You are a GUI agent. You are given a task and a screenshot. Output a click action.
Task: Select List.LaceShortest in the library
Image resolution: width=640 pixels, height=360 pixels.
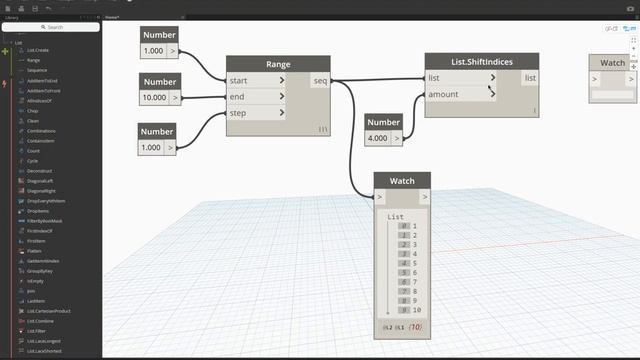[44, 351]
